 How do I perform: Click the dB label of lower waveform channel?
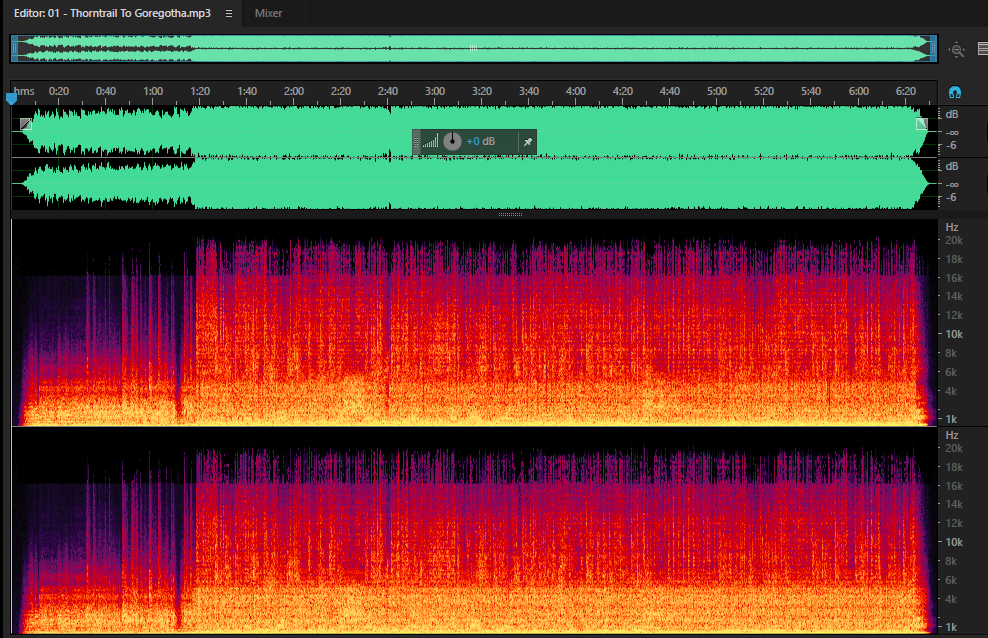tap(951, 166)
